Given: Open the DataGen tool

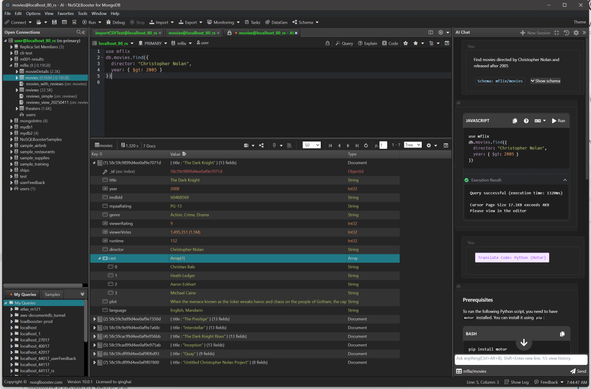Looking at the screenshot, I should (276, 22).
